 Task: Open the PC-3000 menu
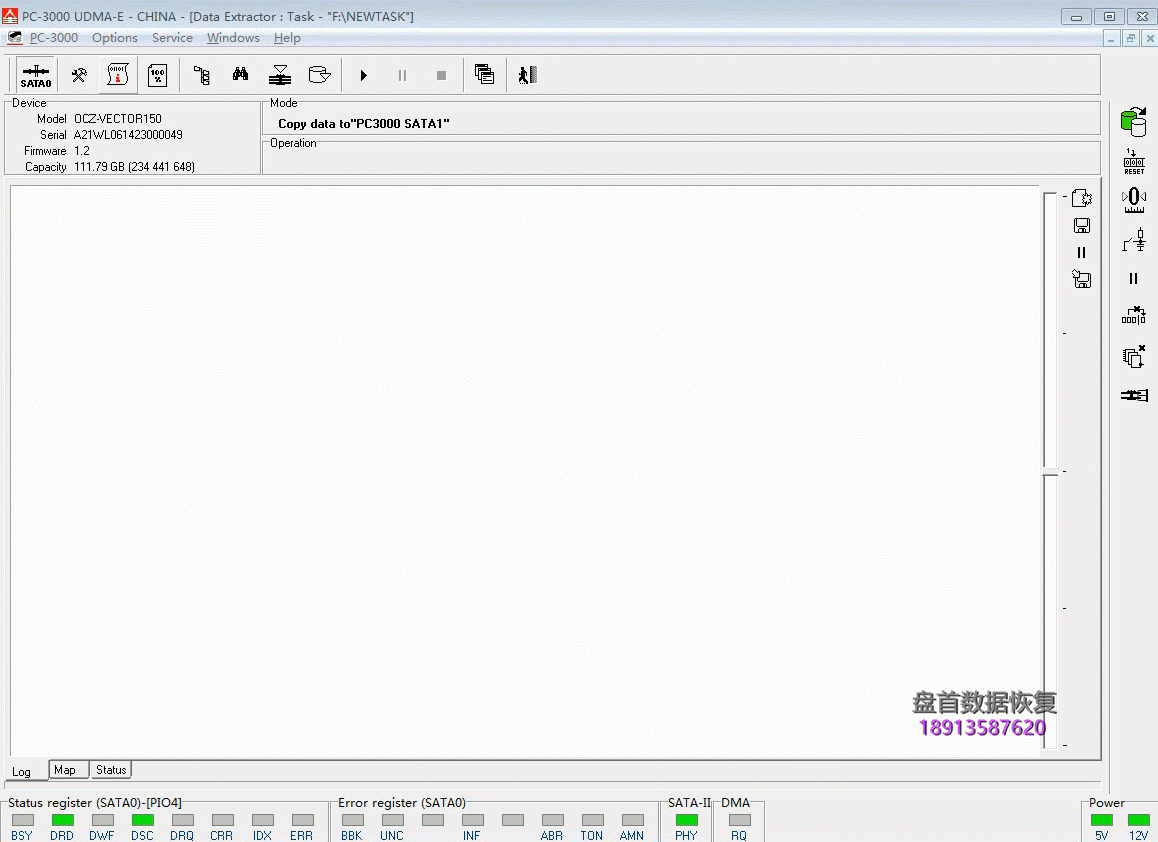coord(54,38)
